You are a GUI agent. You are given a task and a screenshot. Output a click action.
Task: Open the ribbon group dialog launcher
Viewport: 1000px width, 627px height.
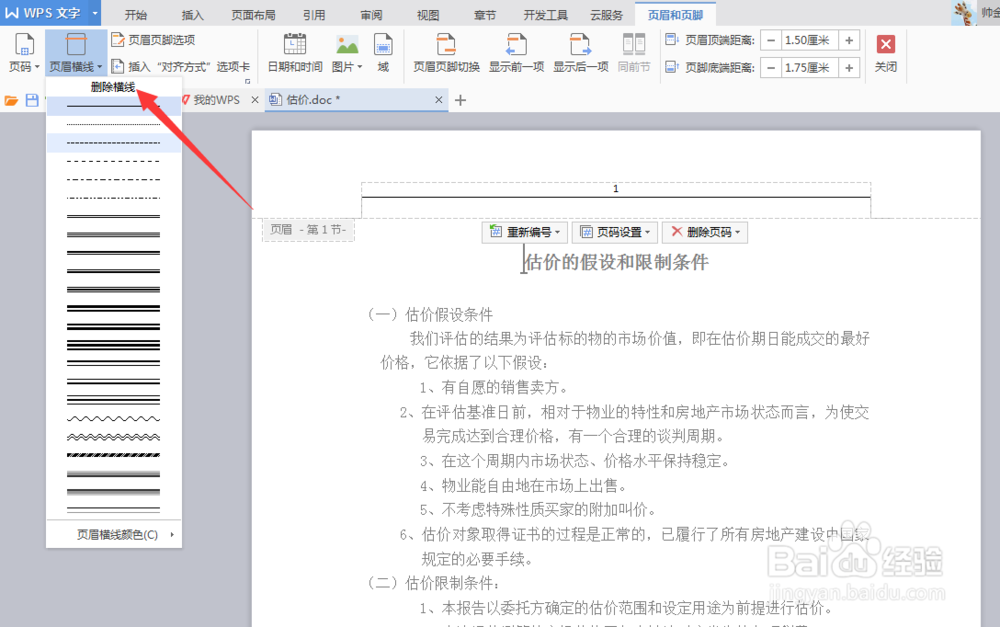click(247, 82)
